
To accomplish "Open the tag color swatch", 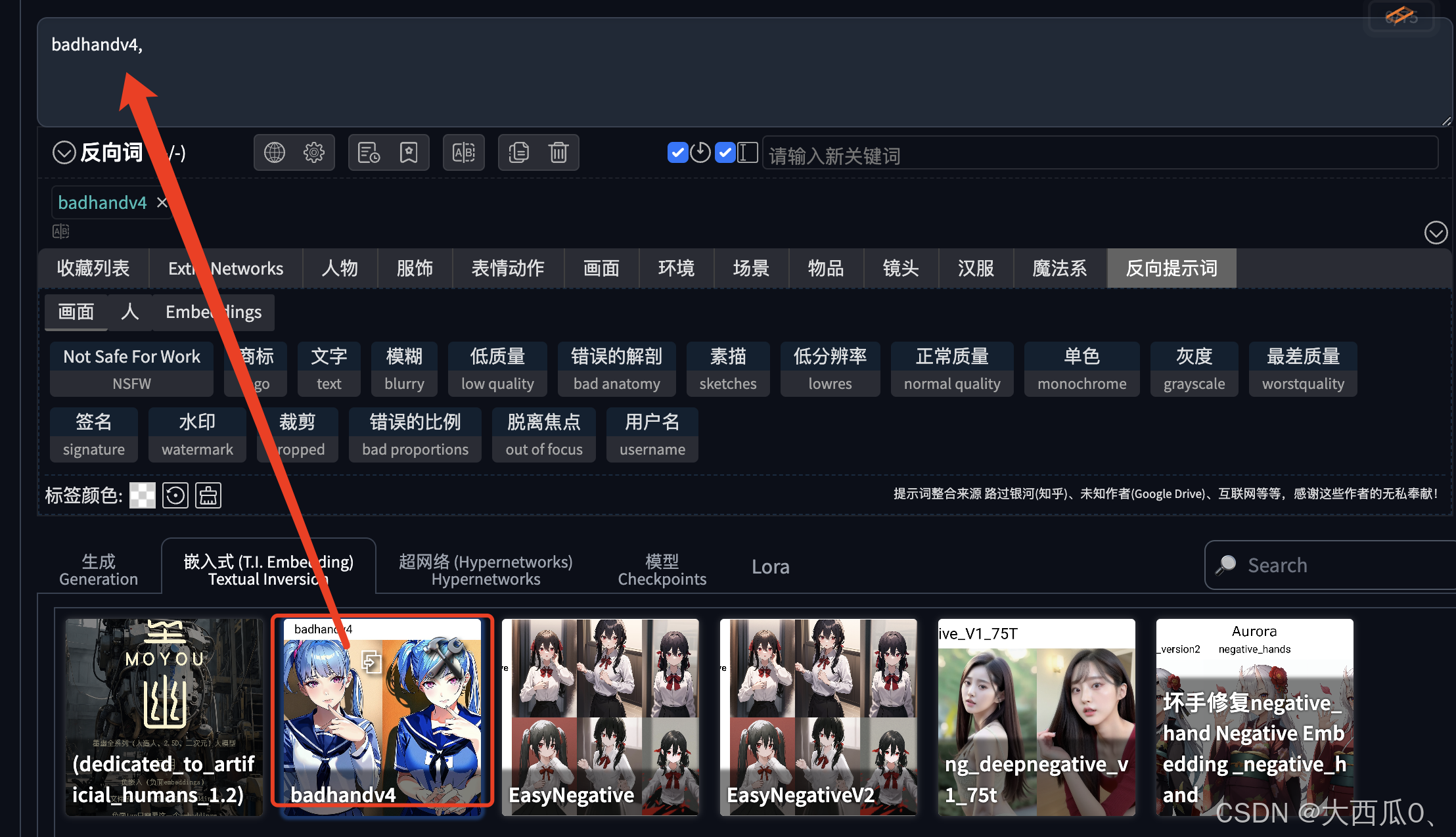I will click(143, 495).
